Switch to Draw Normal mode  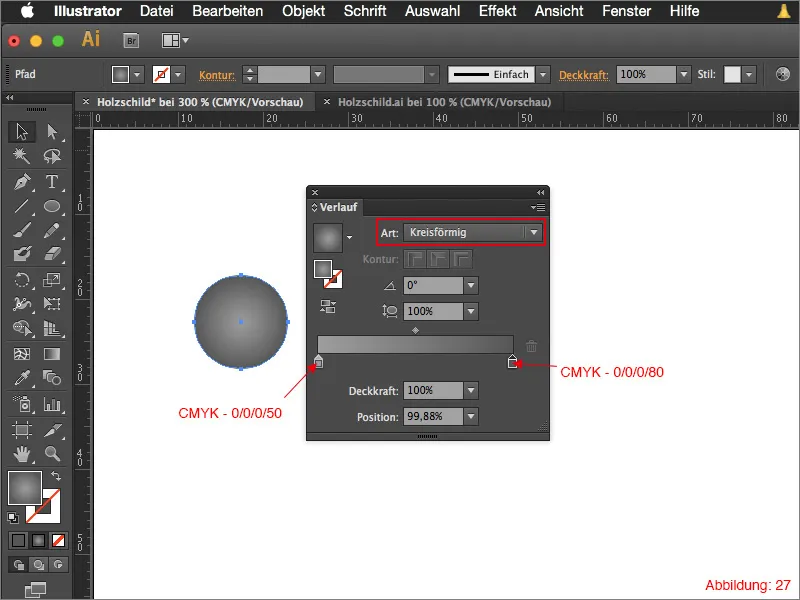coord(19,565)
